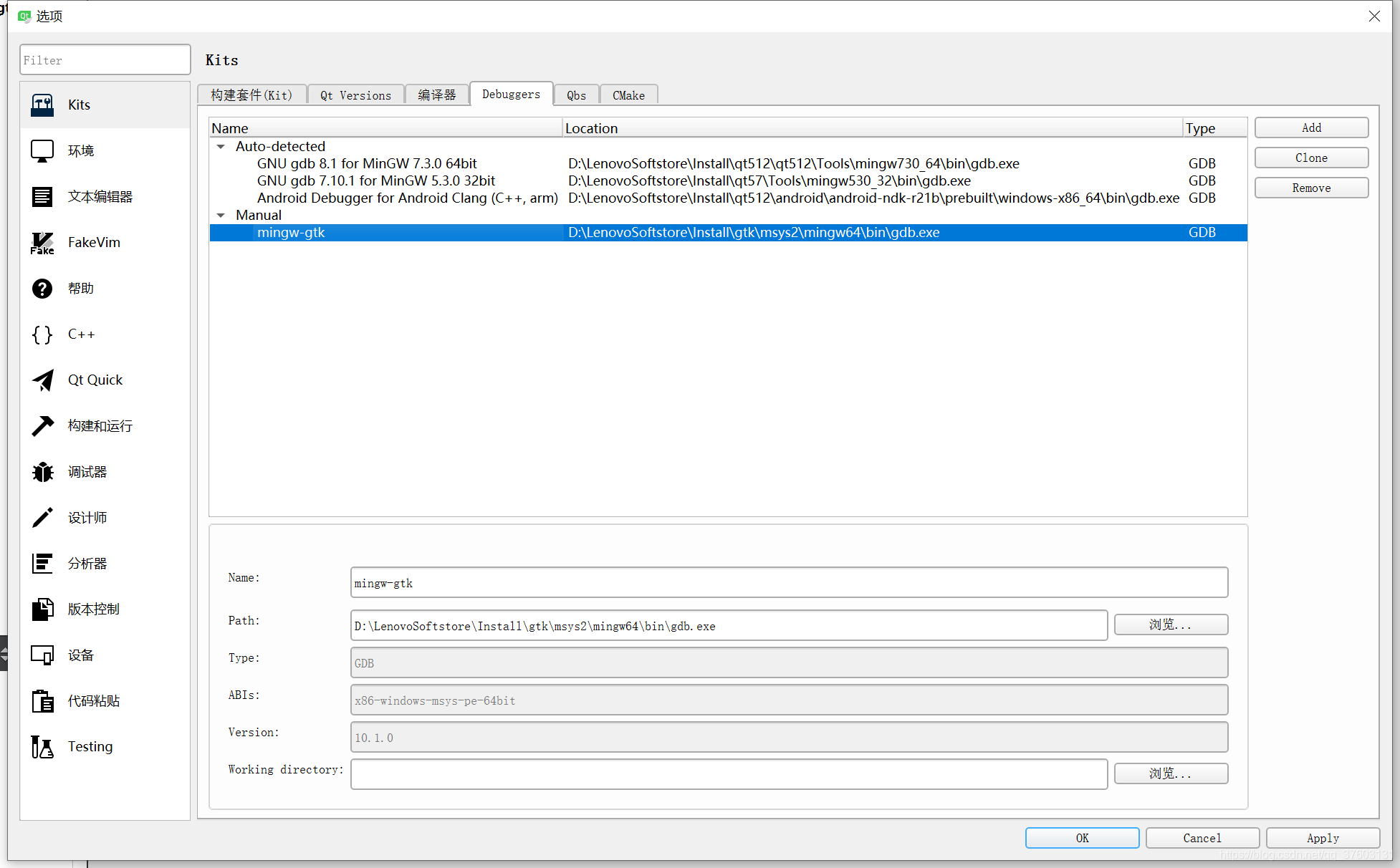Click the read-only Type GDB field
Image resolution: width=1400 pixels, height=868 pixels.
pyautogui.click(x=789, y=662)
